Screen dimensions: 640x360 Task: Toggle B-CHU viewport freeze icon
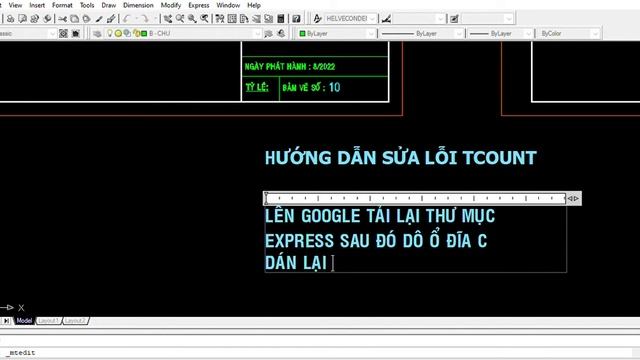pos(127,33)
